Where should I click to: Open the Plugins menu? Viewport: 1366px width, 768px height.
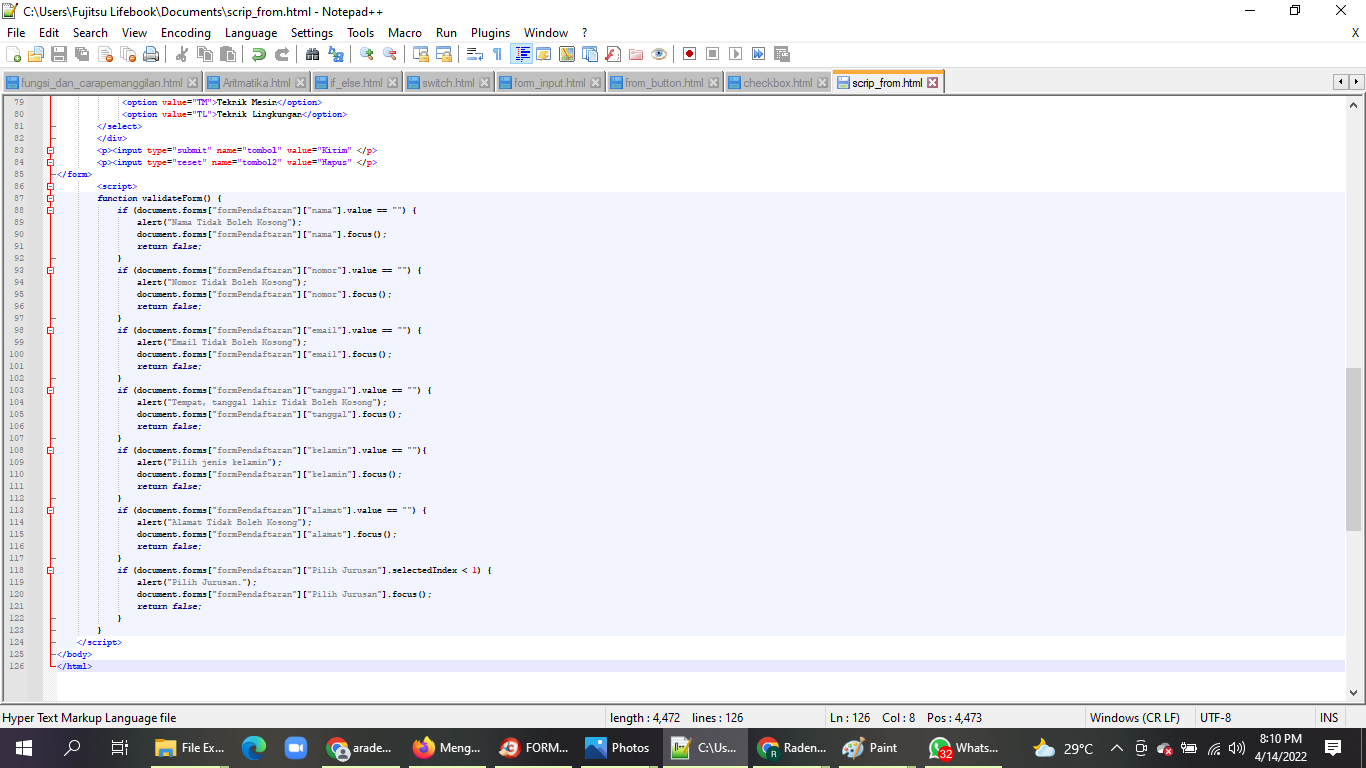click(490, 33)
